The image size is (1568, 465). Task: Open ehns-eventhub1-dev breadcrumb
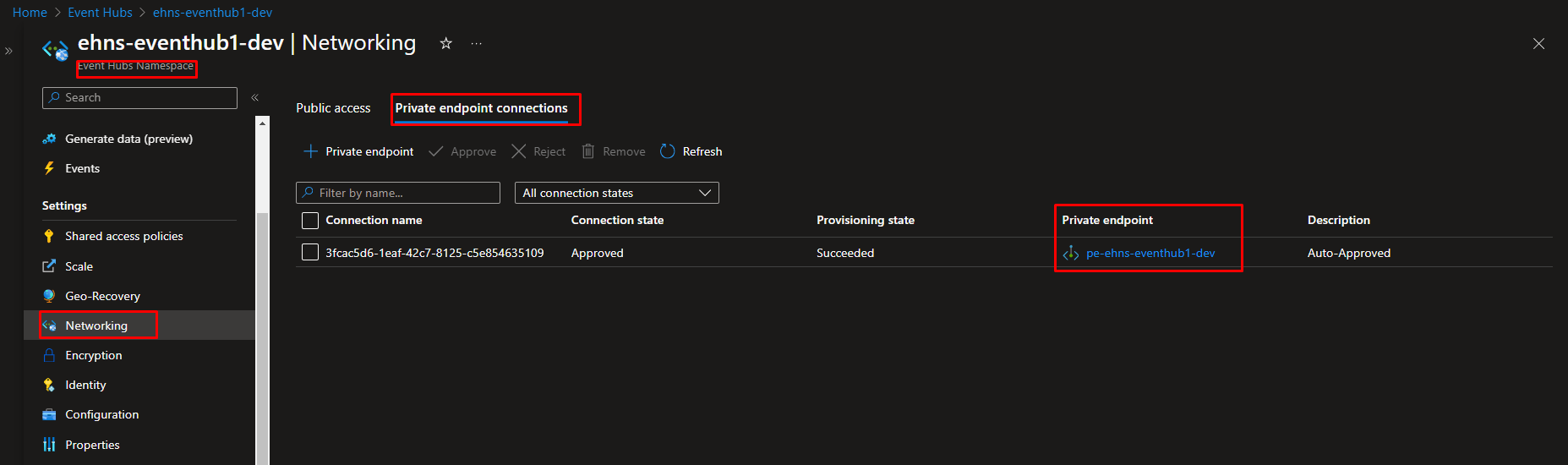[212, 13]
